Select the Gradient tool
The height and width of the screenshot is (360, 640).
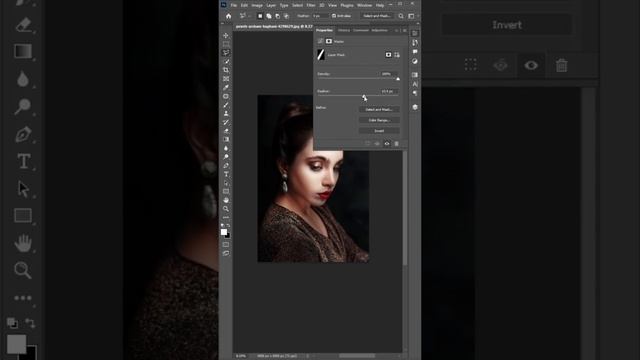(226, 139)
